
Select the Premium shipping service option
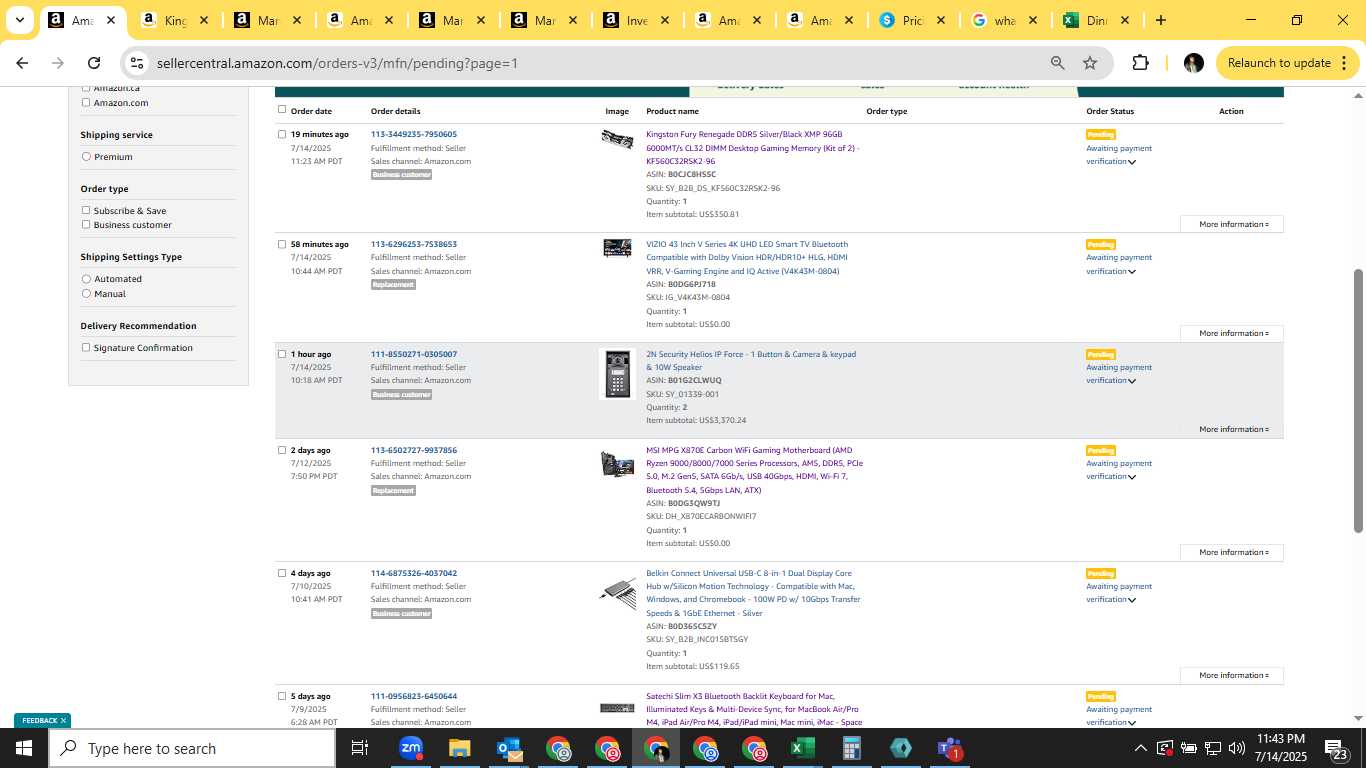point(86,157)
